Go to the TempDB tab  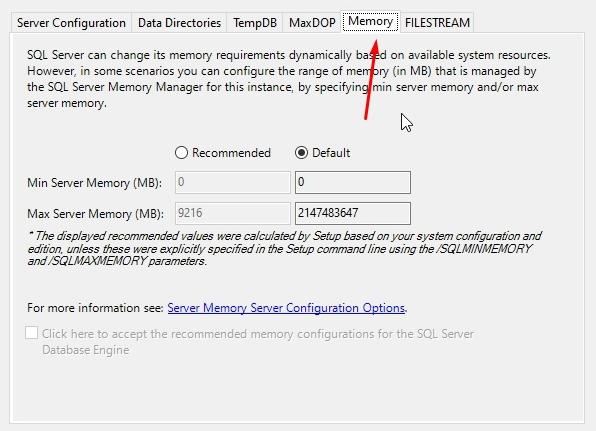point(255,23)
